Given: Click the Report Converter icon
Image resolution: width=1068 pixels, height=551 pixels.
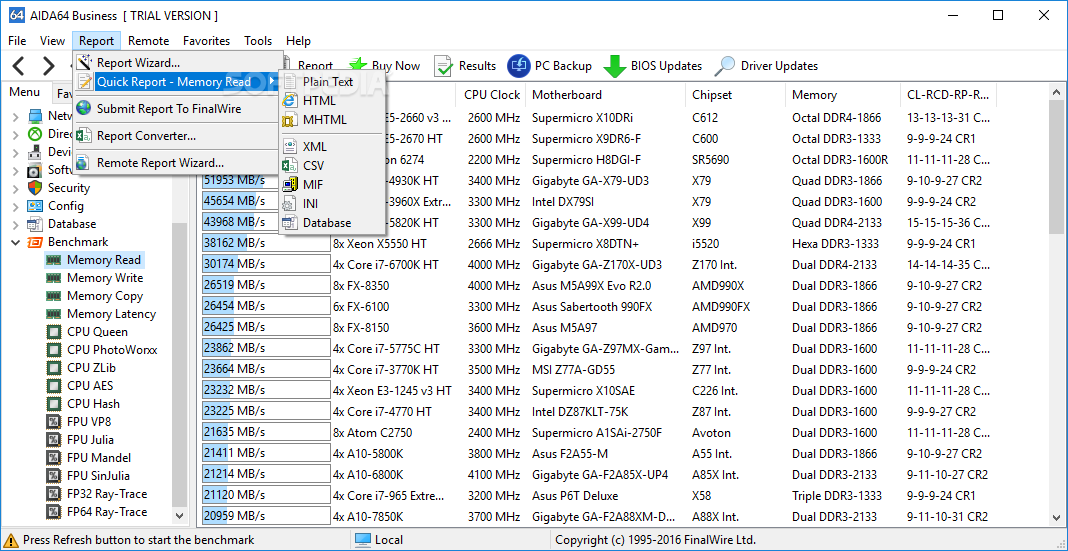Looking at the screenshot, I should pos(84,136).
